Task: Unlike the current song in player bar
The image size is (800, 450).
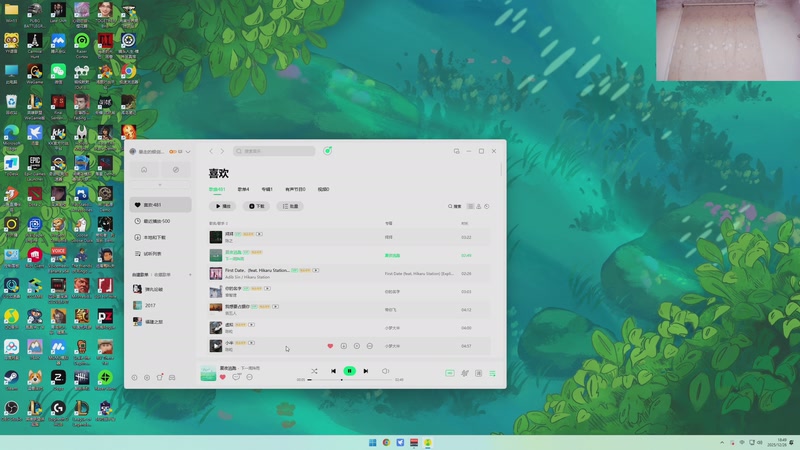Action: tap(222, 377)
